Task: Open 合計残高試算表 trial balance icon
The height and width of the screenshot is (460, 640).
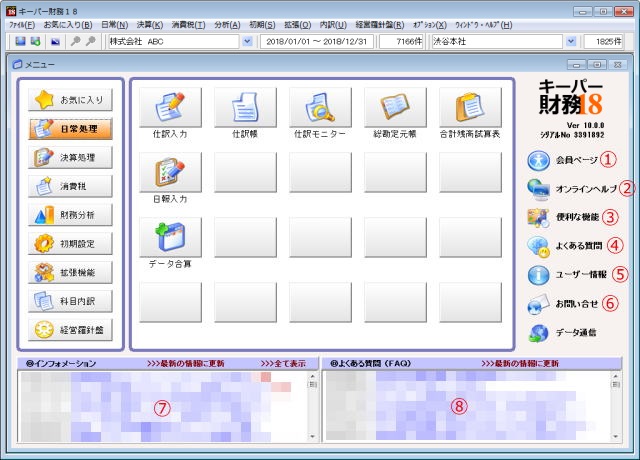Action: click(470, 107)
